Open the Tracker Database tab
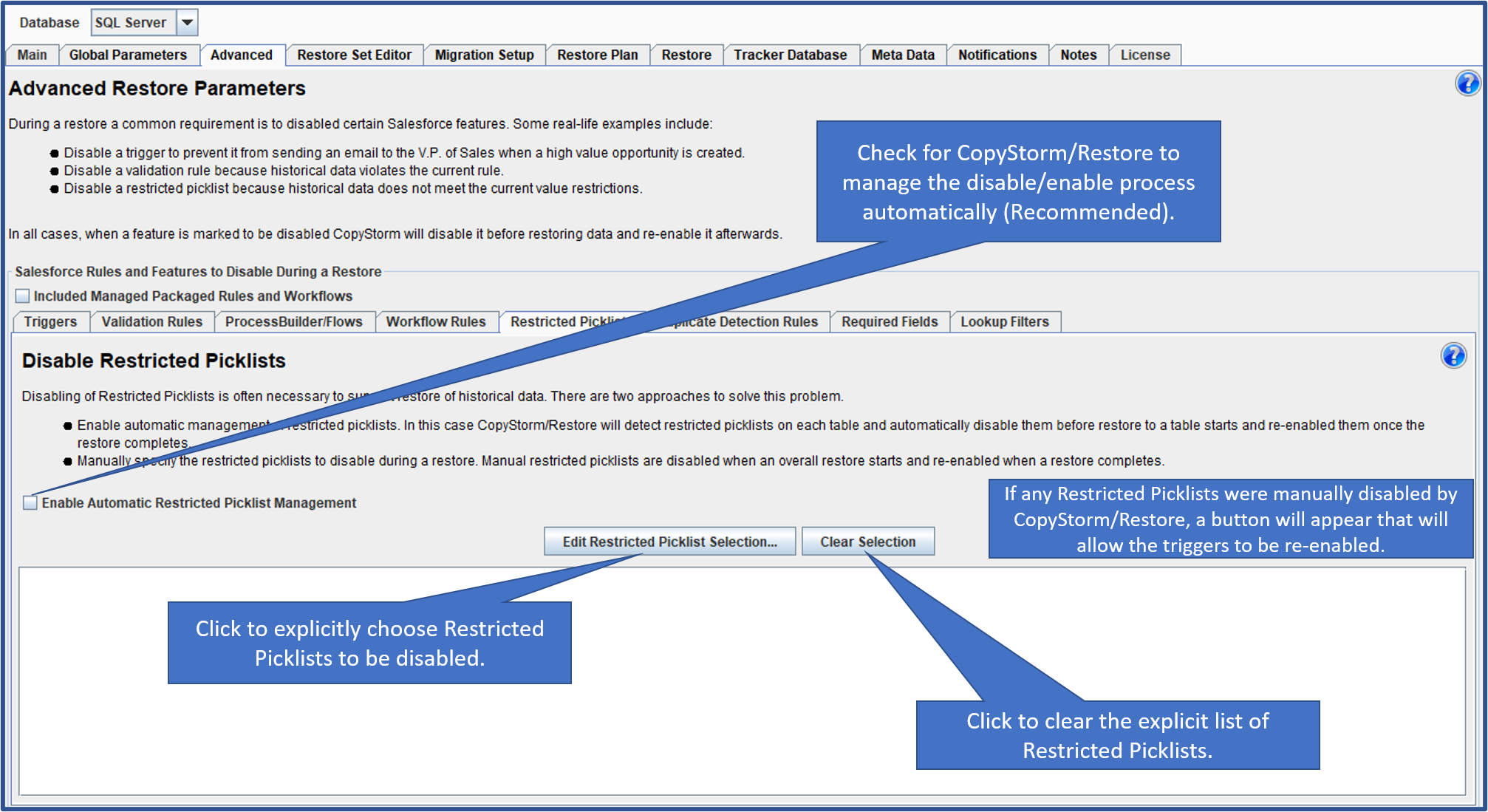This screenshot has height=812, width=1488. 790,55
